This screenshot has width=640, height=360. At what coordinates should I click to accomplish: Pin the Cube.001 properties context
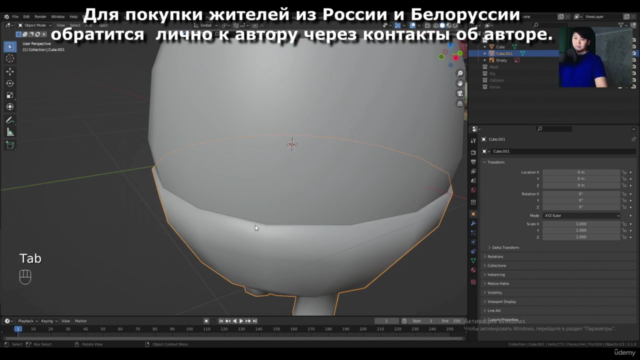(633, 140)
